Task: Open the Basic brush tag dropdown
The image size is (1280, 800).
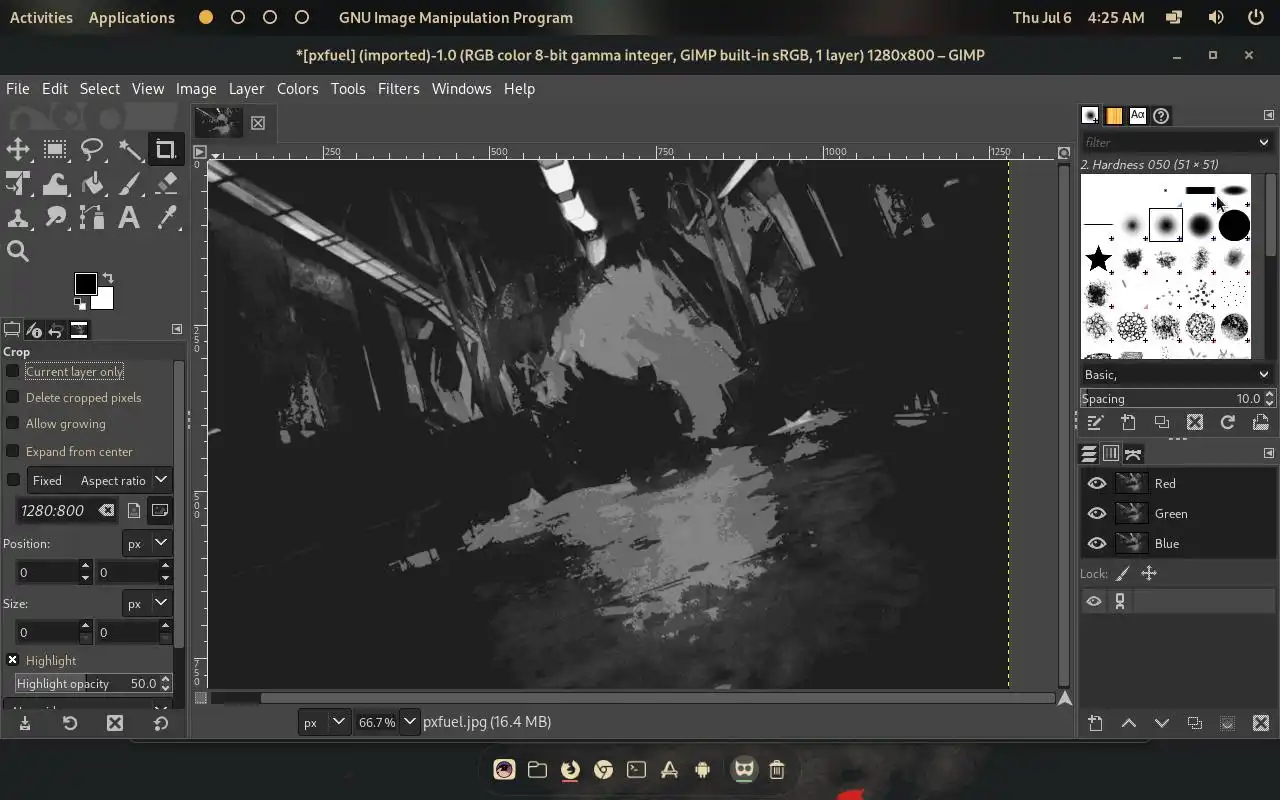Action: click(x=1264, y=374)
